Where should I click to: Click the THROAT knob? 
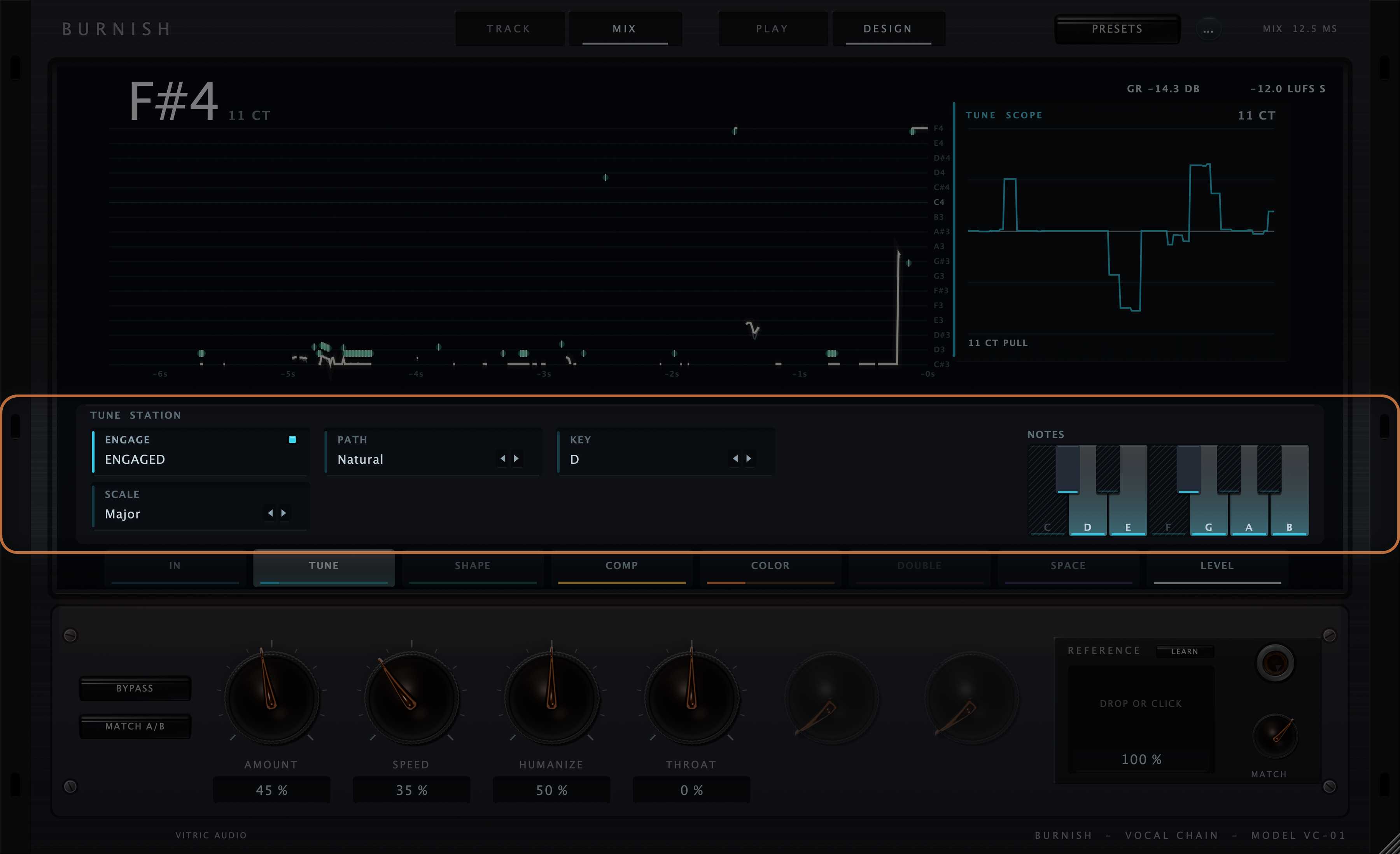(691, 697)
